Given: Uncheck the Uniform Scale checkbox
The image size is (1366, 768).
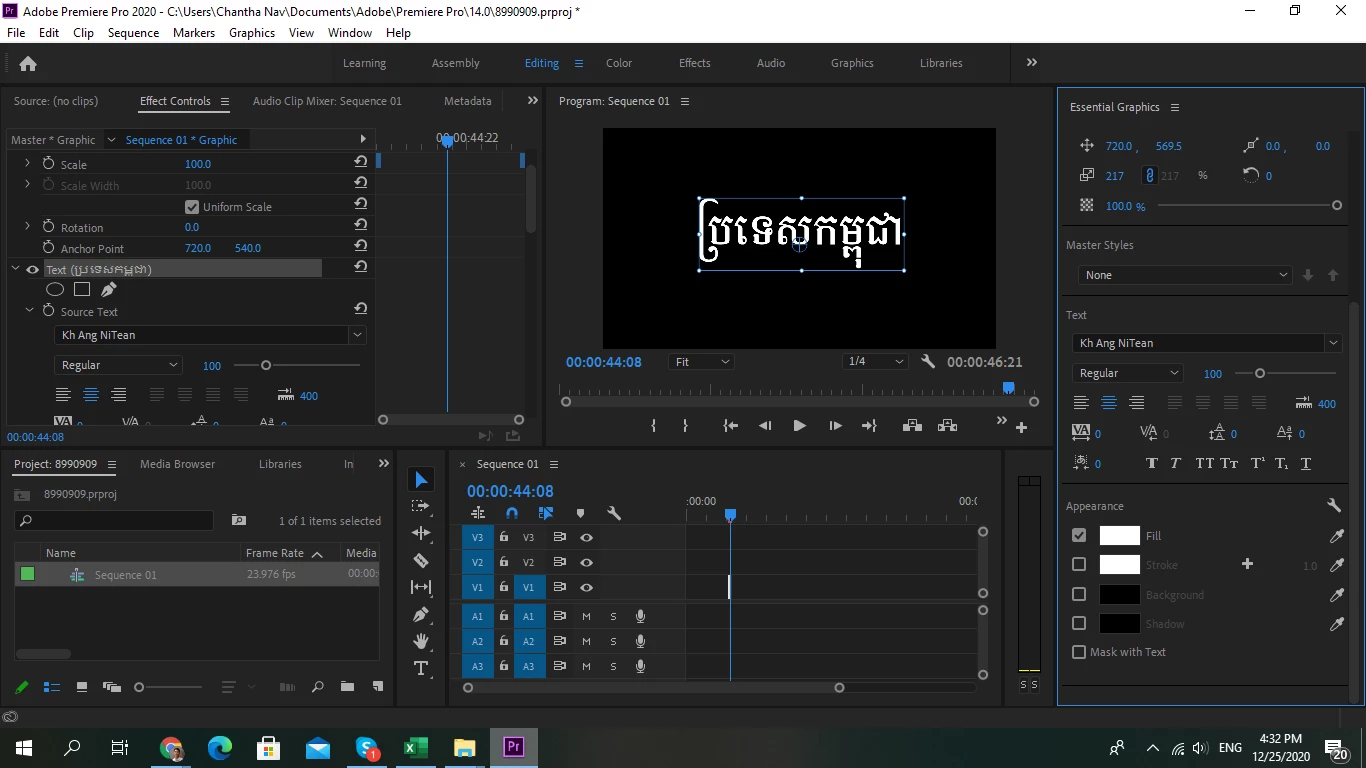Looking at the screenshot, I should [192, 207].
